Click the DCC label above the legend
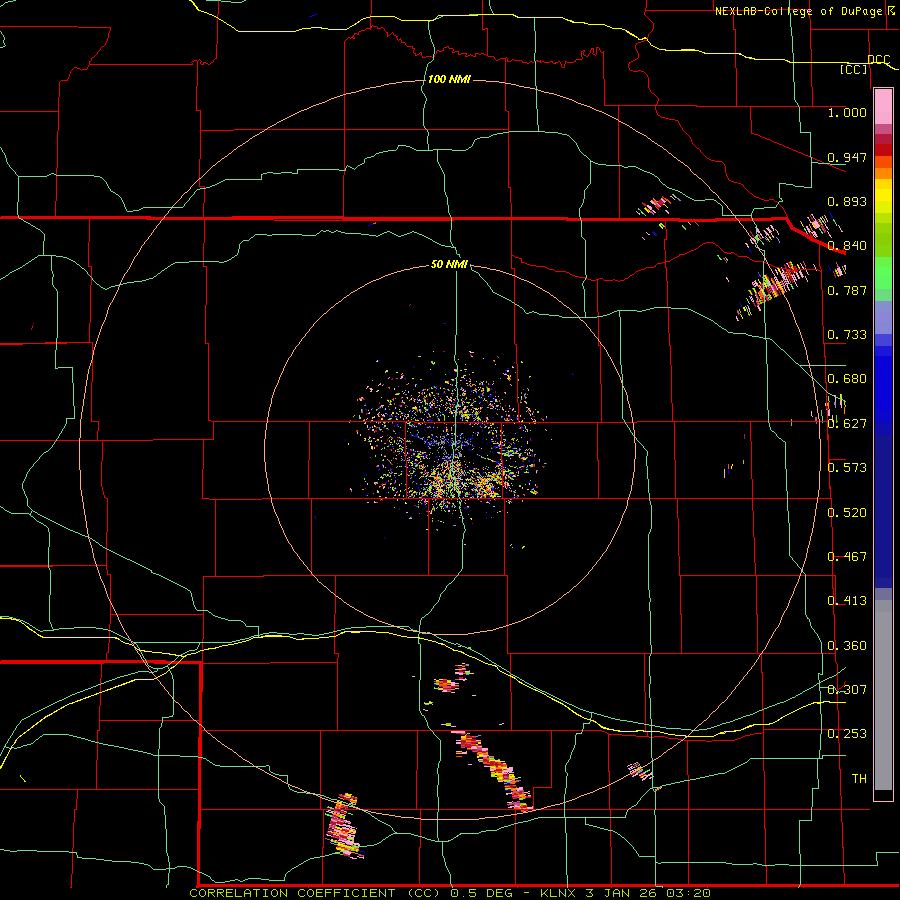 (878, 59)
